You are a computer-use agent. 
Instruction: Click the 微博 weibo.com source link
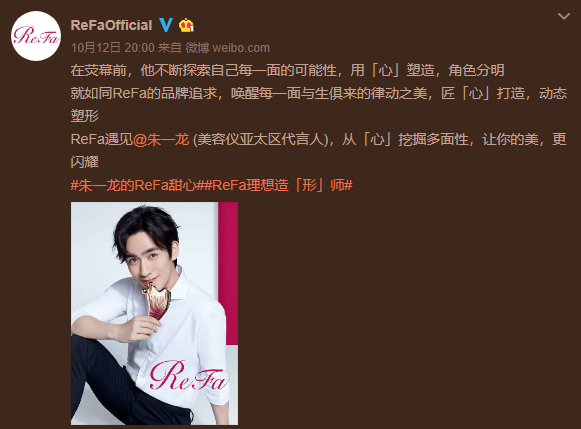(x=228, y=48)
